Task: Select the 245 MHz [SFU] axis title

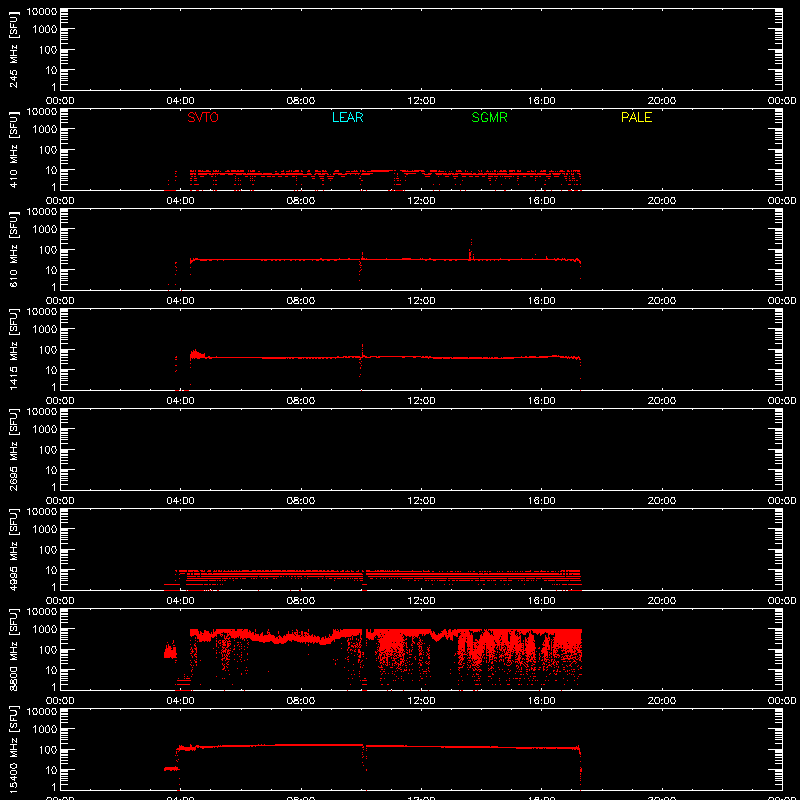Action: (14, 49)
